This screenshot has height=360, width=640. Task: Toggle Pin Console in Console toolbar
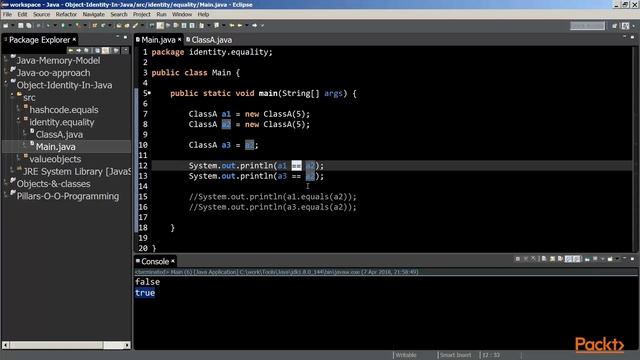coord(587,259)
